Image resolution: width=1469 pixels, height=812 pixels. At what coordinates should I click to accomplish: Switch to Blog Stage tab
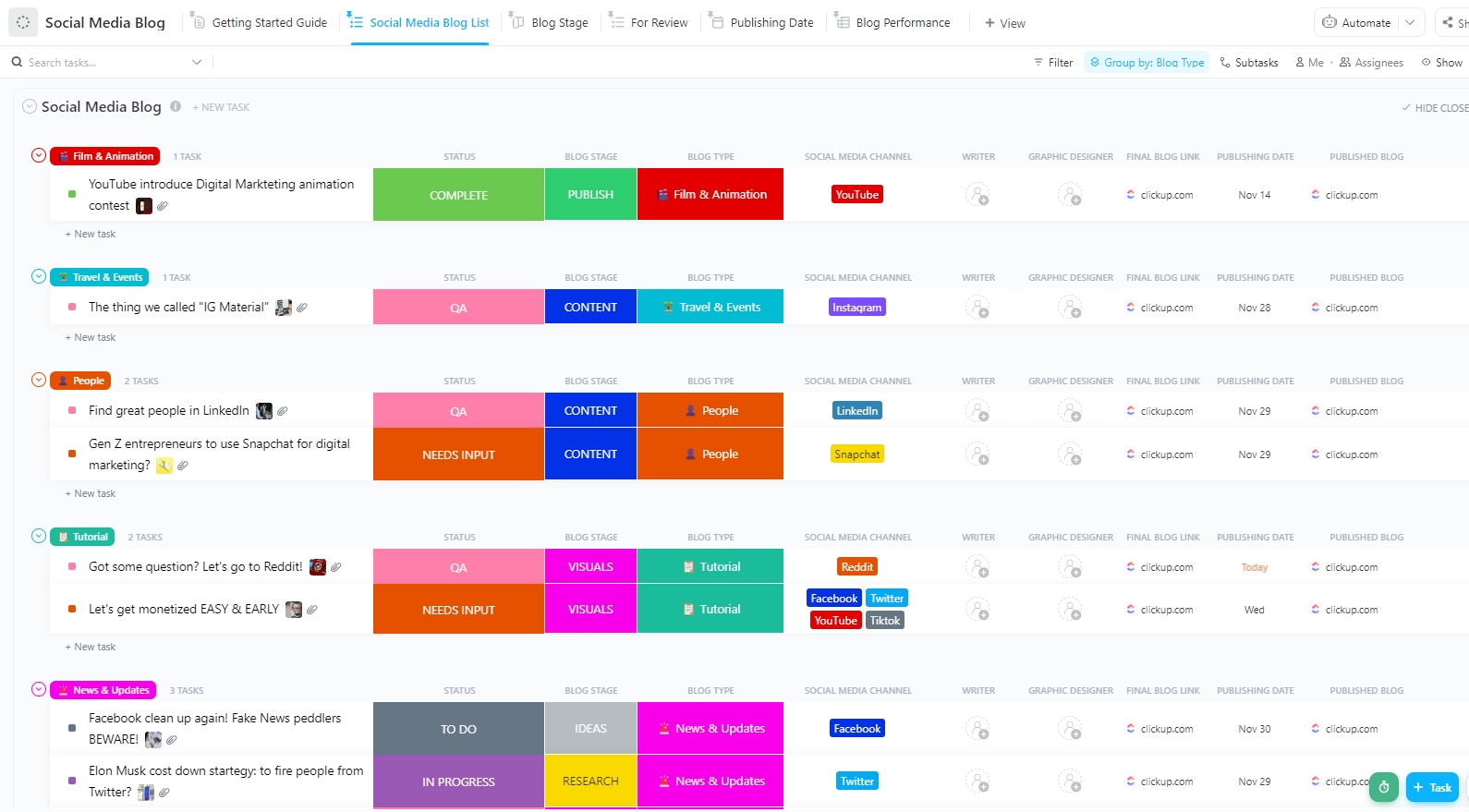(550, 22)
